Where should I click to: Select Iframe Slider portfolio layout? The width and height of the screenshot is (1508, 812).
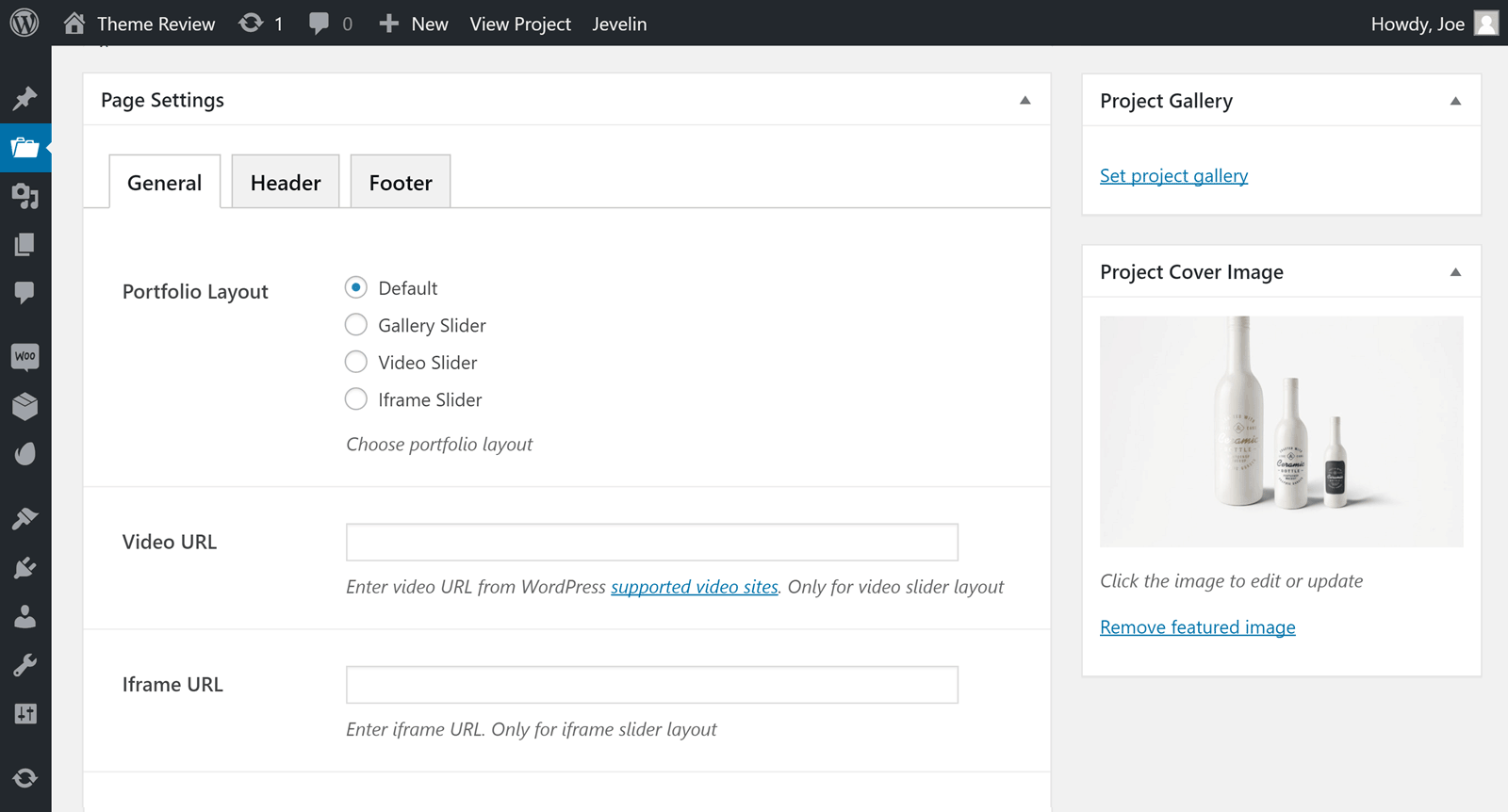(356, 399)
